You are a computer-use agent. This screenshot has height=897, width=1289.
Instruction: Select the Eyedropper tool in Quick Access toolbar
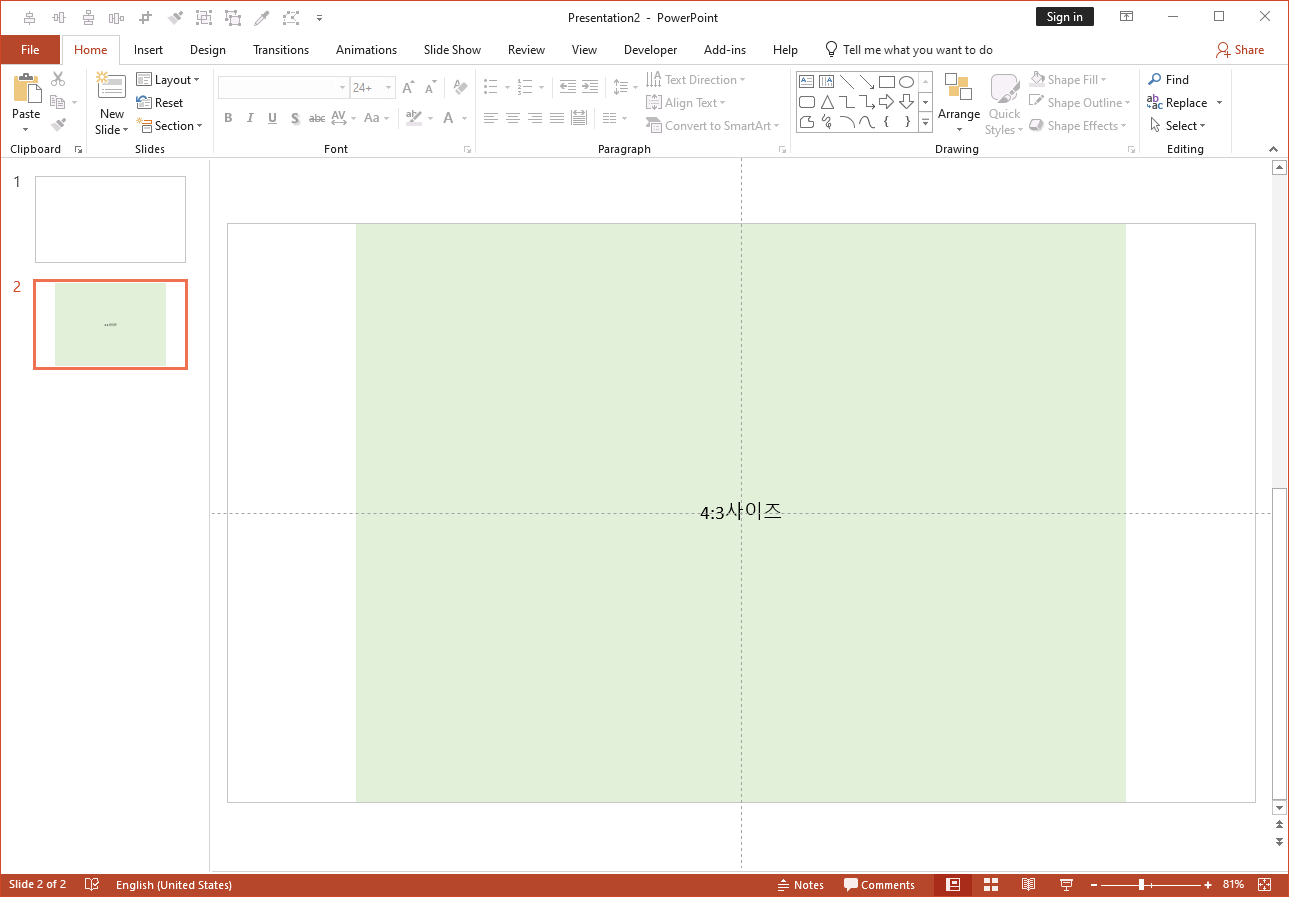(262, 18)
